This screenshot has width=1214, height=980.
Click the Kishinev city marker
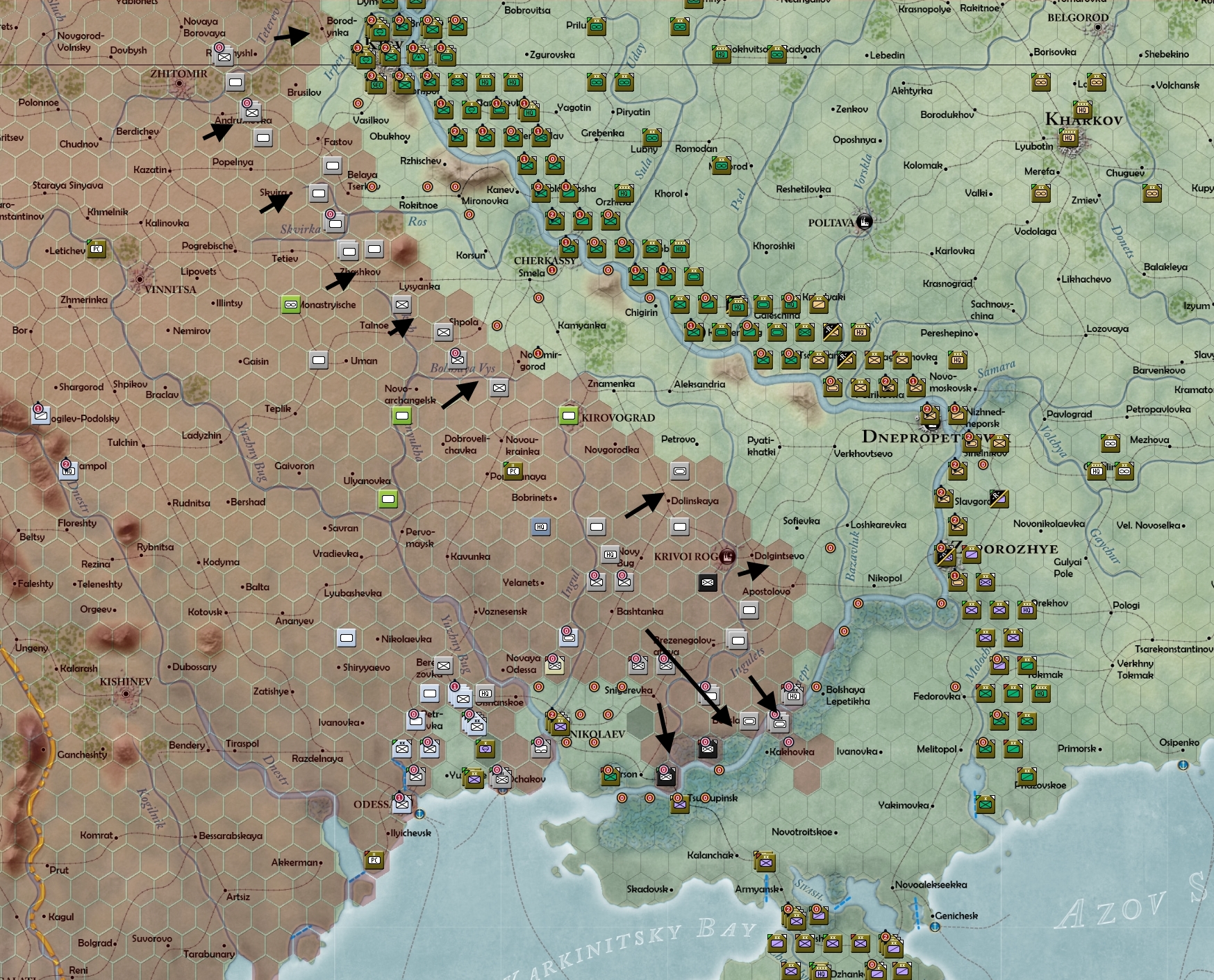tap(126, 694)
